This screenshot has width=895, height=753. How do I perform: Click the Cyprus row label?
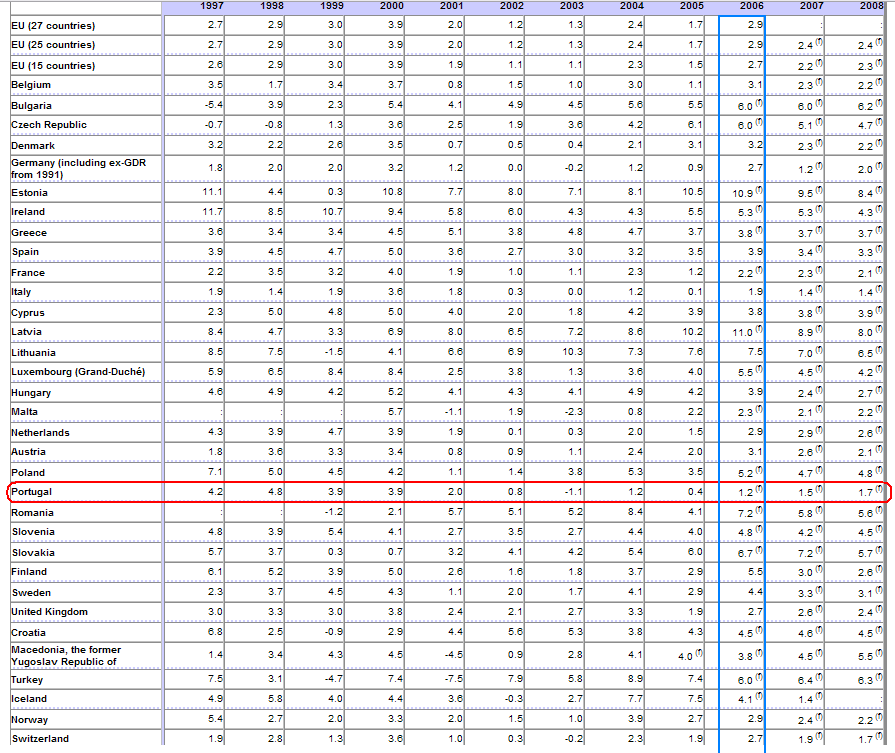pyautogui.click(x=28, y=313)
